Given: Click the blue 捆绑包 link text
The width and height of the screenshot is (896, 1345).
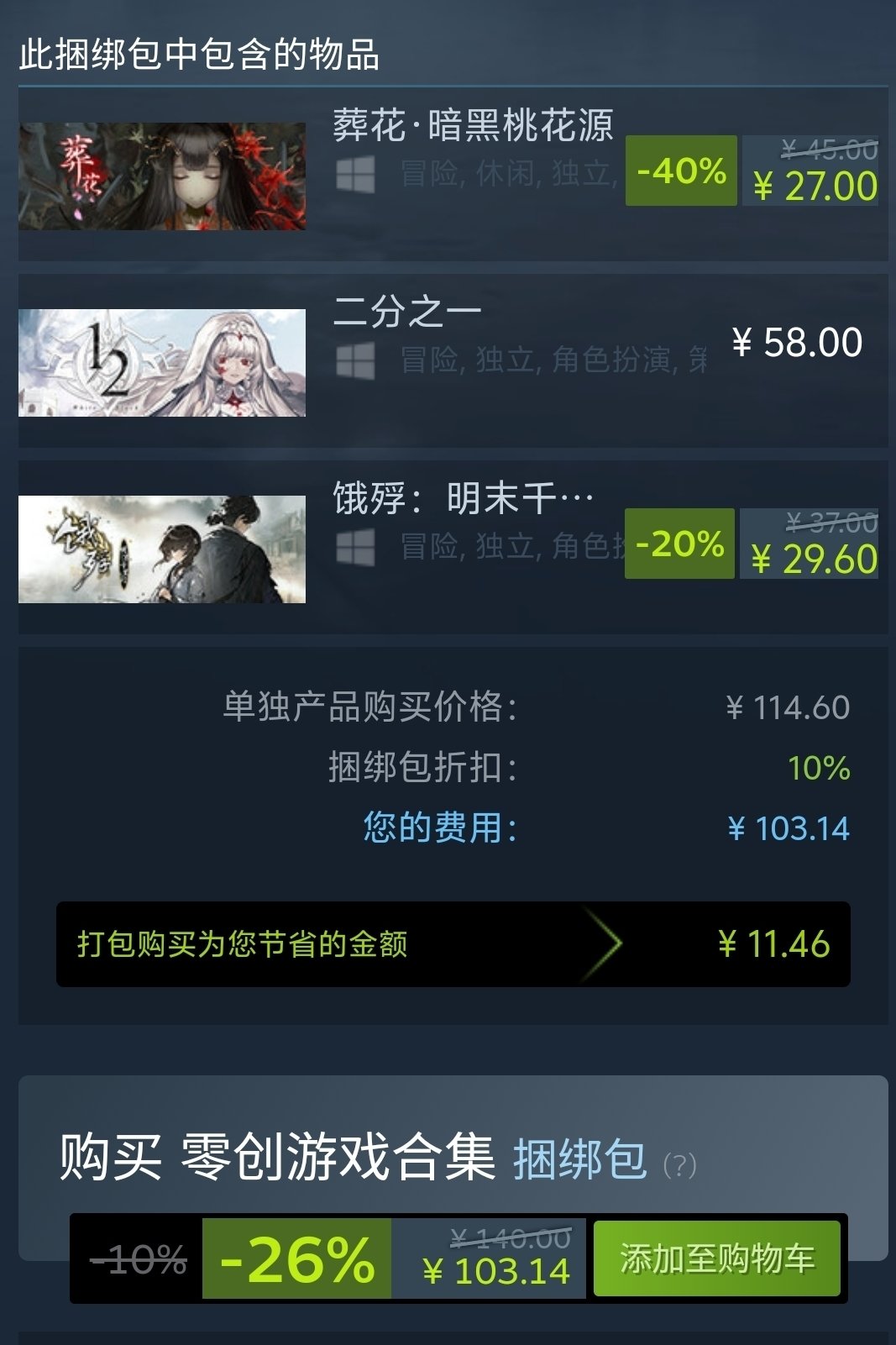Looking at the screenshot, I should coord(580,1160).
